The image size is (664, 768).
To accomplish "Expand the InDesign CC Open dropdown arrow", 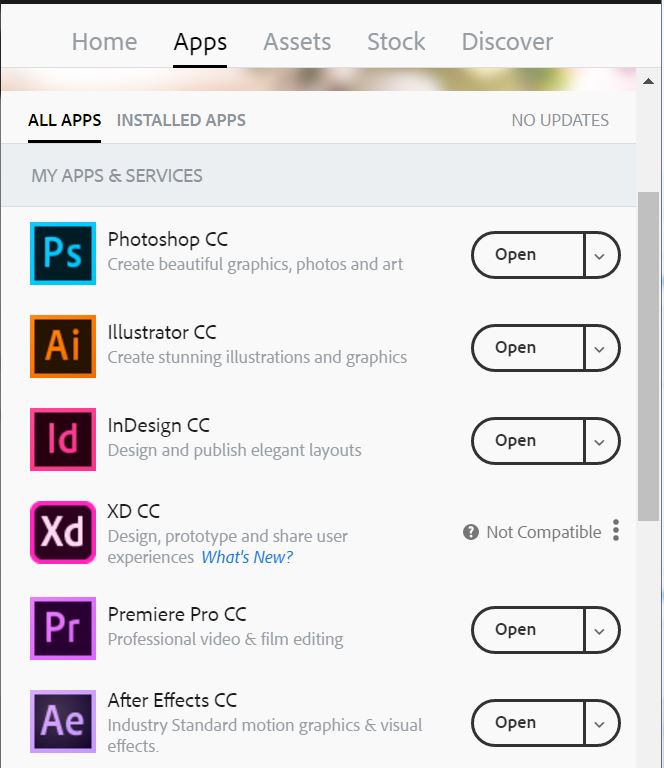I will click(x=600, y=441).
